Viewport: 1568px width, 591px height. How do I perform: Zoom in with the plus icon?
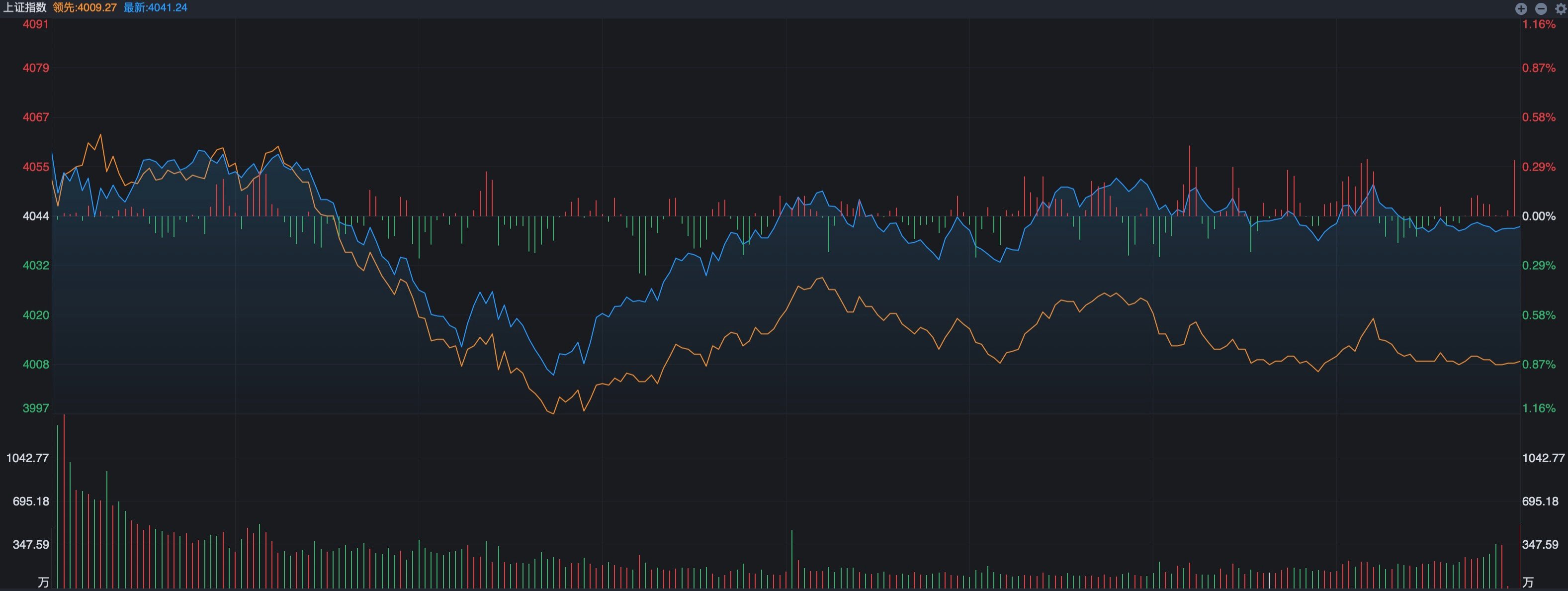pos(1520,8)
